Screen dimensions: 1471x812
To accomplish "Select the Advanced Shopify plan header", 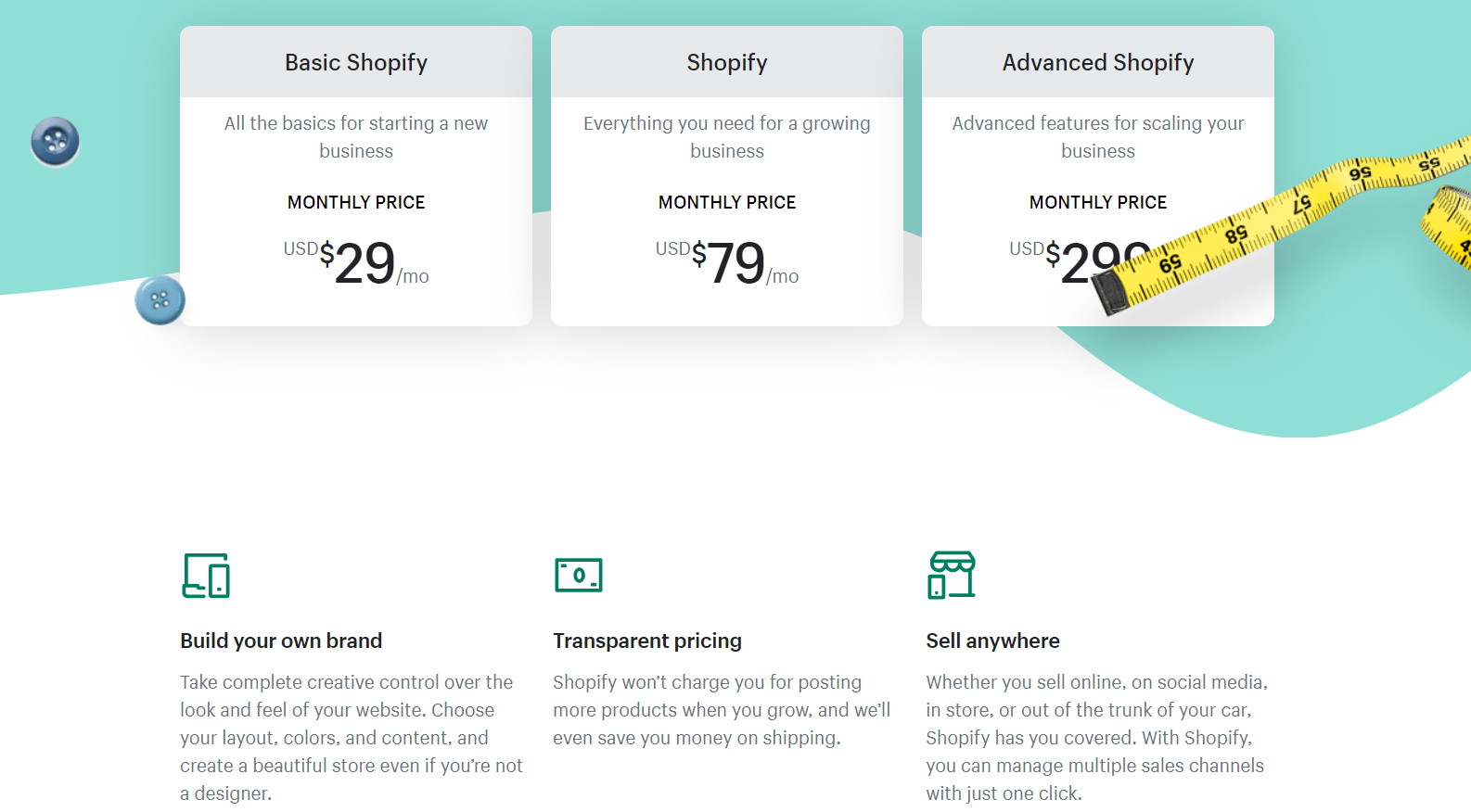I will click(x=1097, y=62).
